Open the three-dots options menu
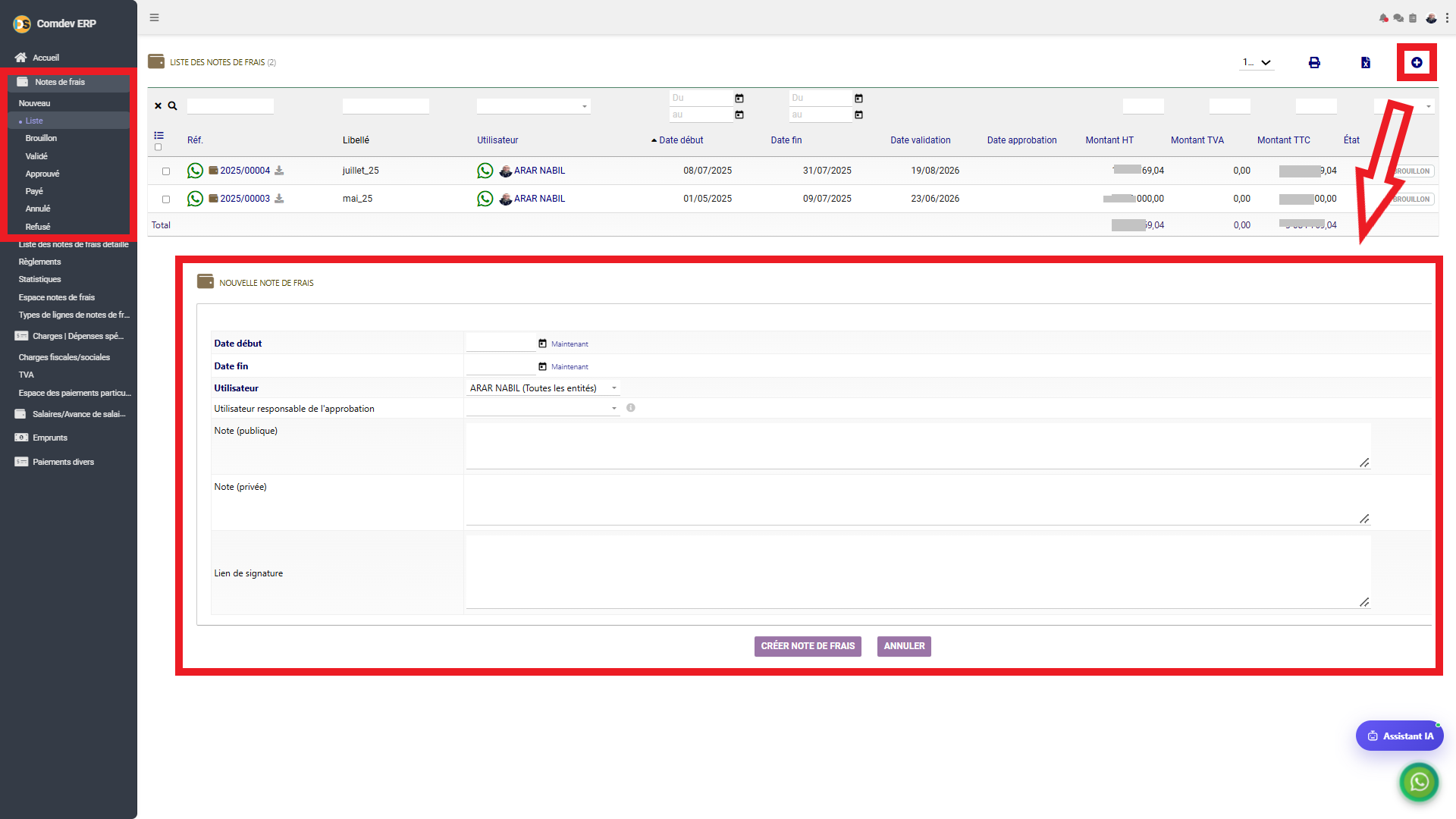 [1447, 18]
